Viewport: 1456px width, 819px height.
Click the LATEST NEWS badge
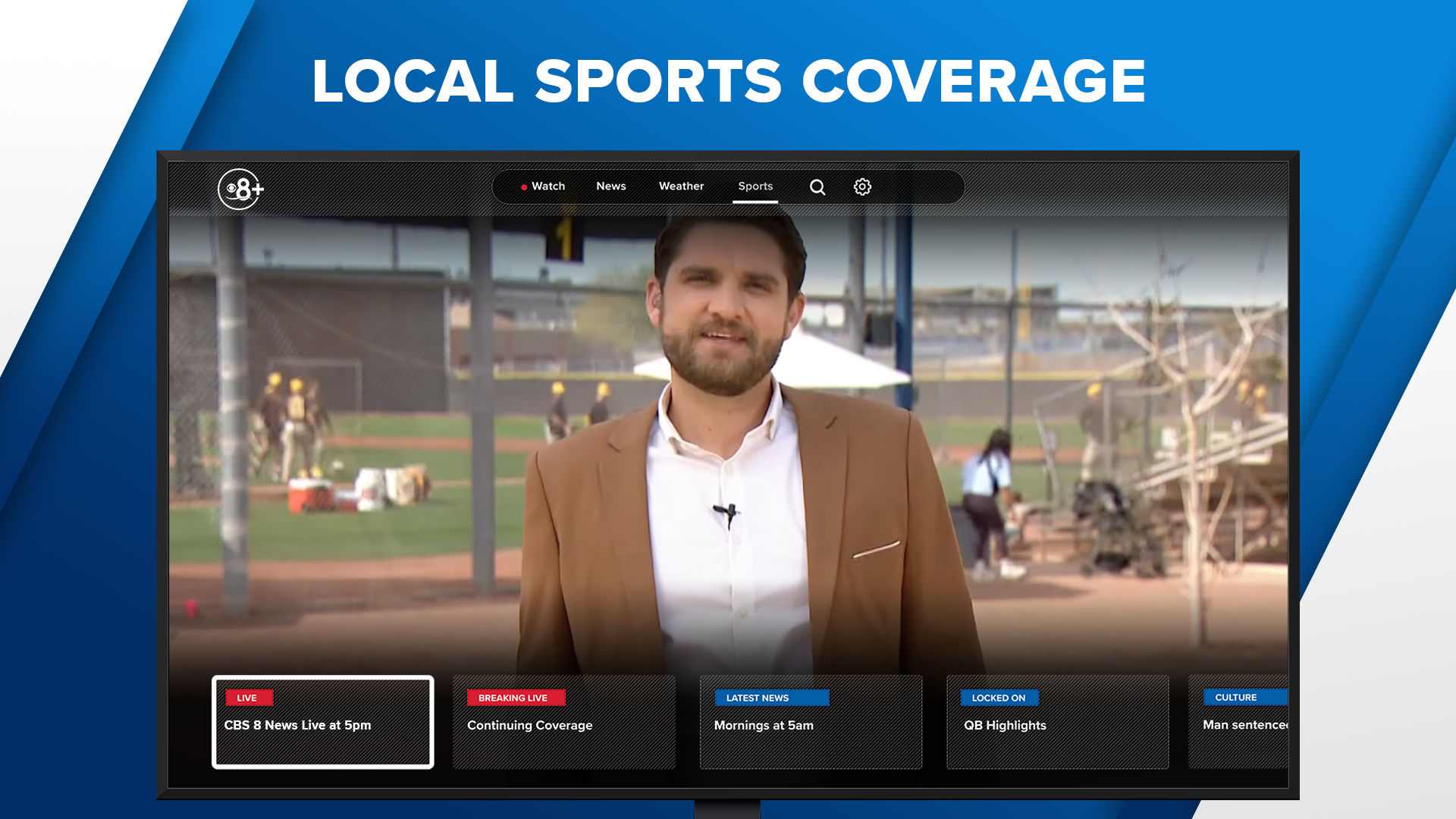pyautogui.click(x=772, y=698)
